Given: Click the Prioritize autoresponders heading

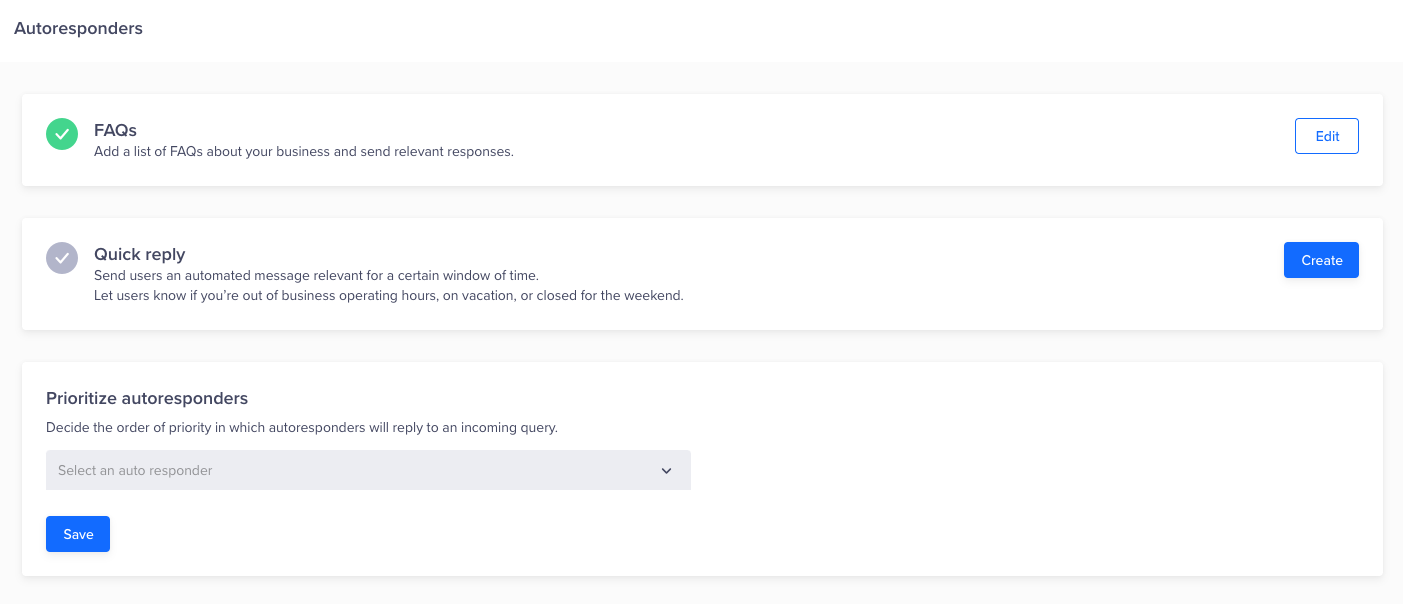Looking at the screenshot, I should pyautogui.click(x=147, y=398).
